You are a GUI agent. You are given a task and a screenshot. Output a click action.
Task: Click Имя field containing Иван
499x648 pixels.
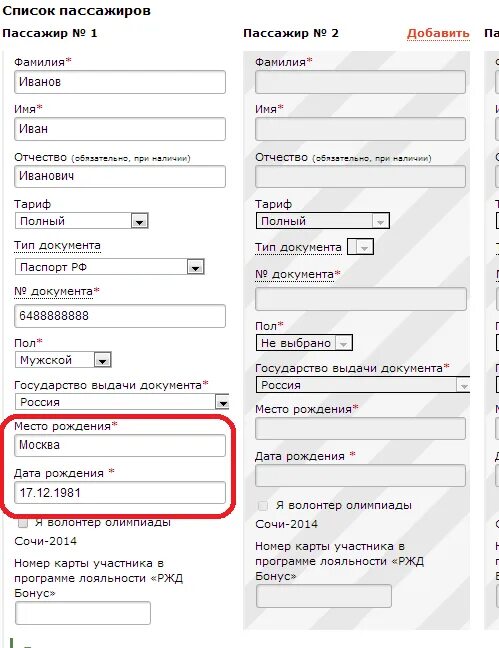click(x=120, y=129)
